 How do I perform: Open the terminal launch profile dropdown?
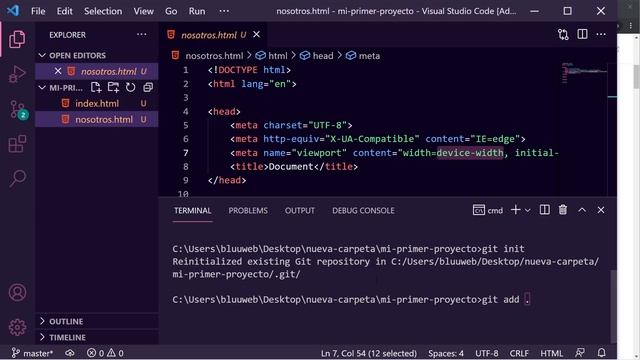[x=527, y=211]
